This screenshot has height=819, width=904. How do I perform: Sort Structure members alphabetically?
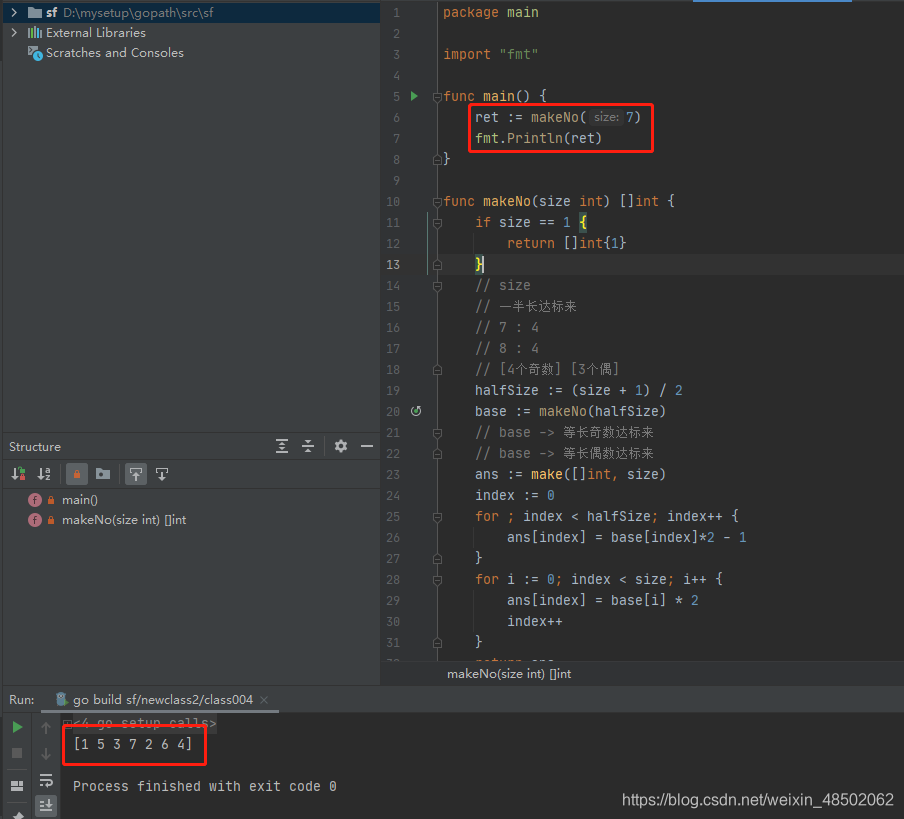pos(44,474)
